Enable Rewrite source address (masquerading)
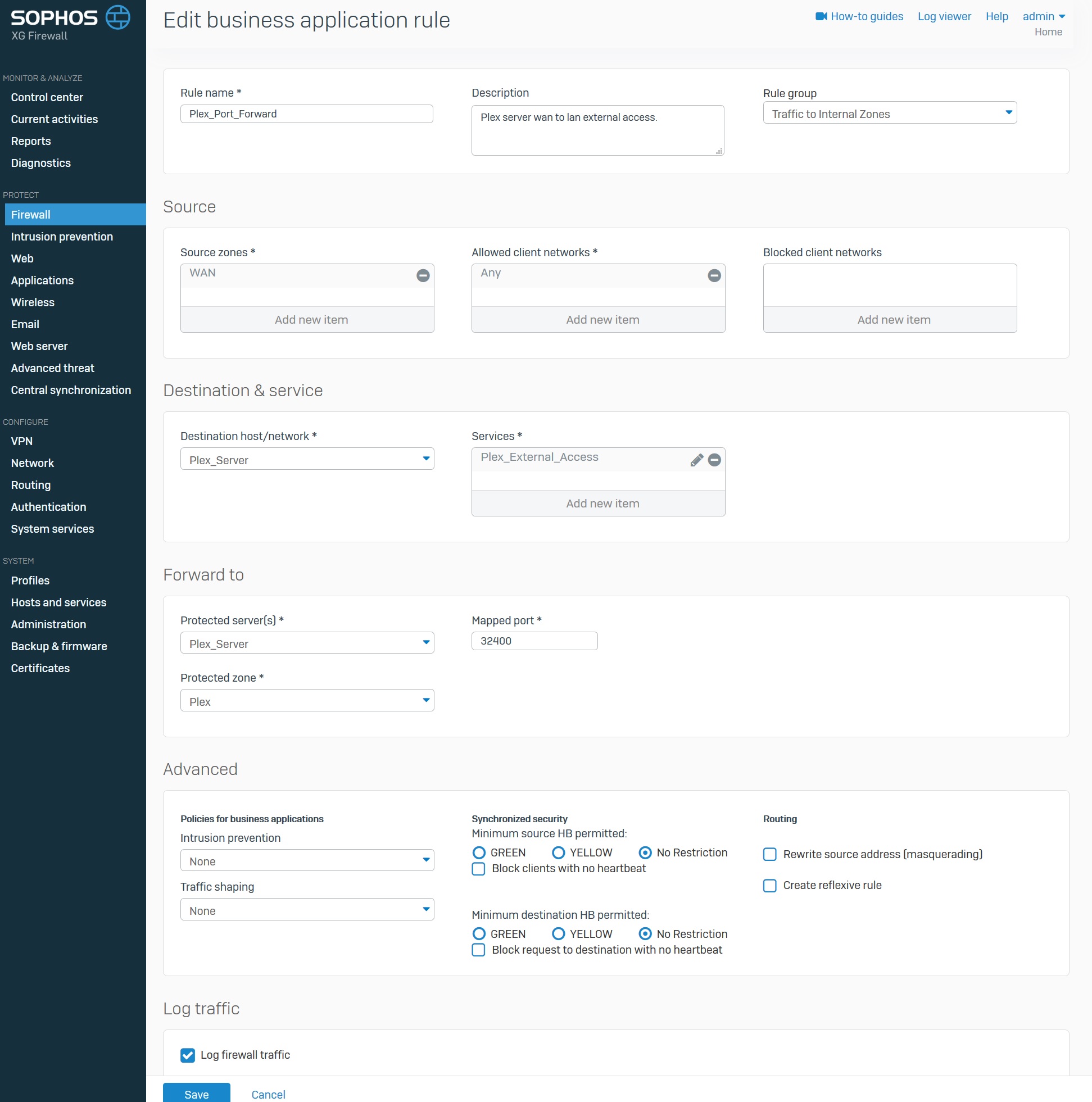Viewport: 1092px width, 1102px height. coord(769,854)
